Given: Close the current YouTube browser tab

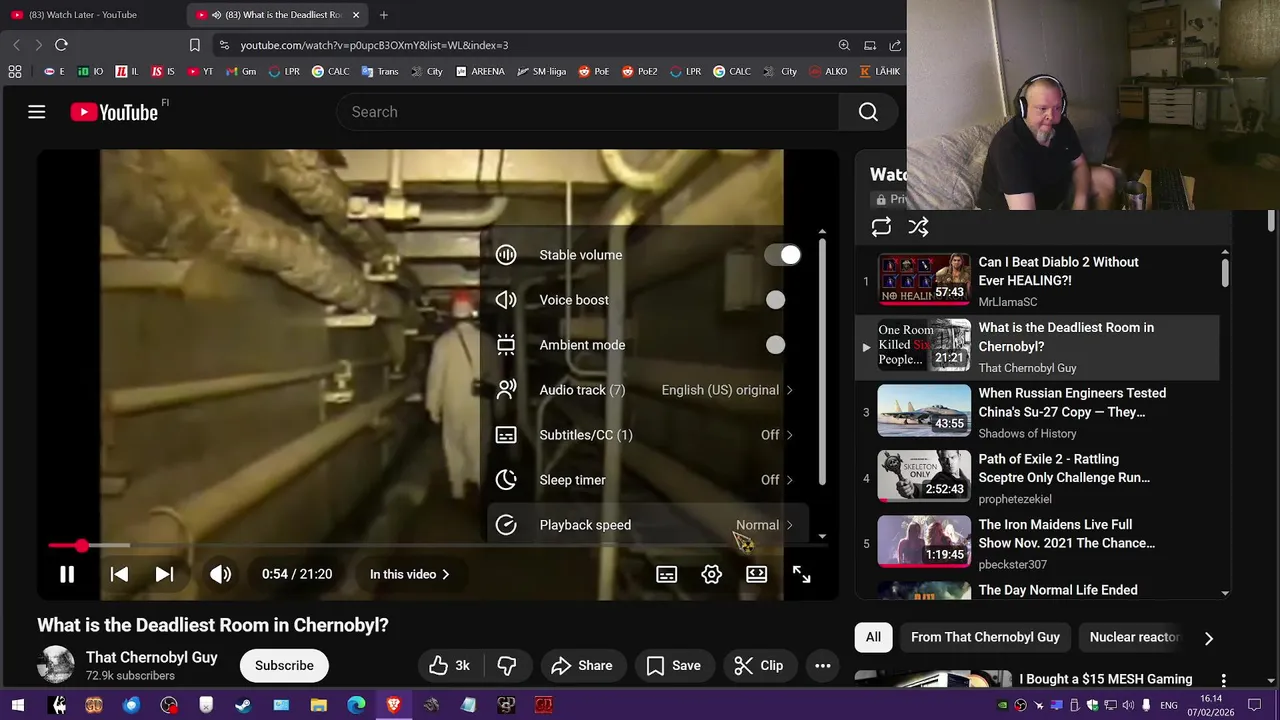Looking at the screenshot, I should 356,15.
